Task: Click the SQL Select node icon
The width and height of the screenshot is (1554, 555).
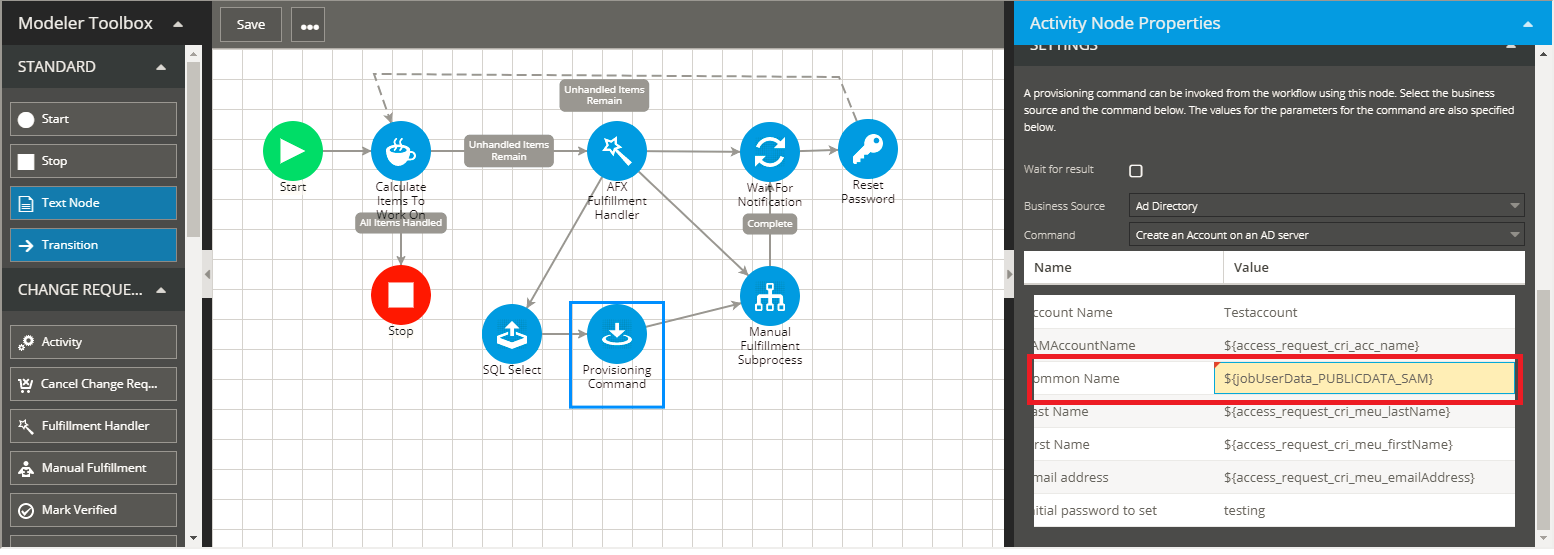Action: point(511,334)
